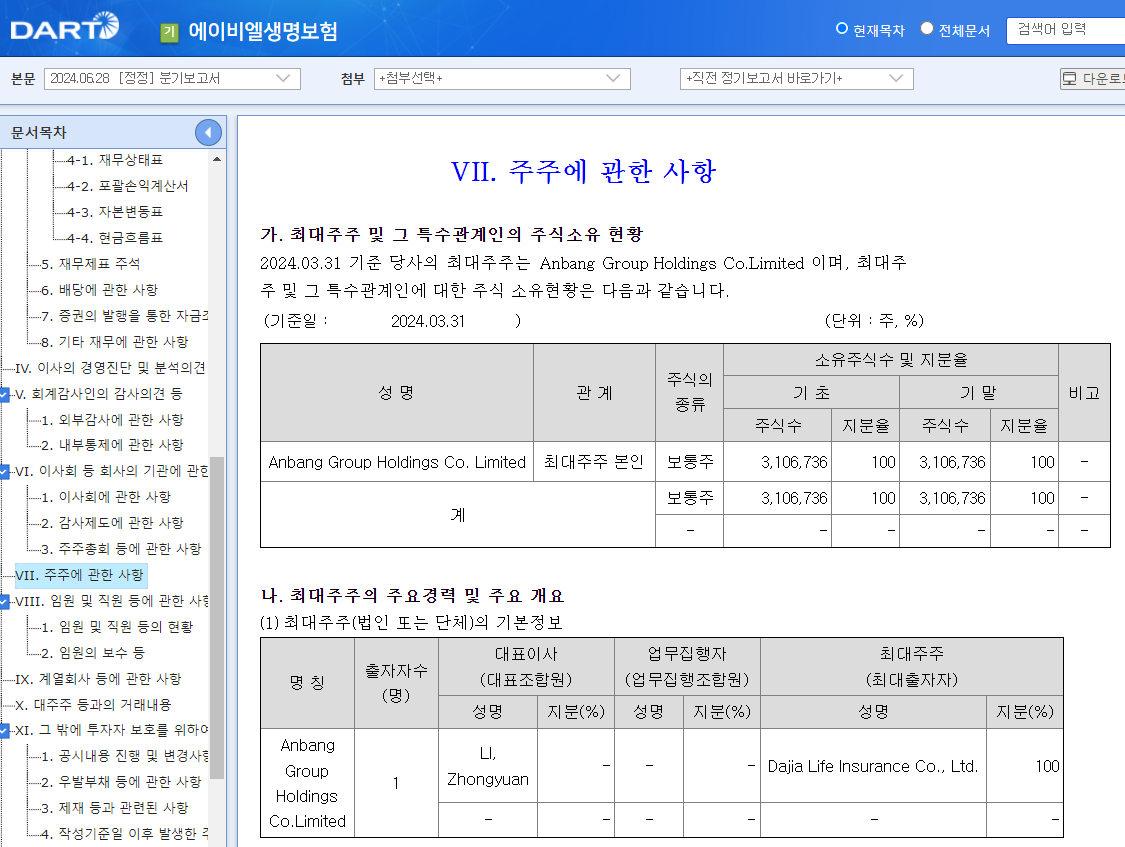The height and width of the screenshot is (847, 1125).
Task: Collapse the XI. 그 밖에 투자자 보호 node
Action: point(4,730)
